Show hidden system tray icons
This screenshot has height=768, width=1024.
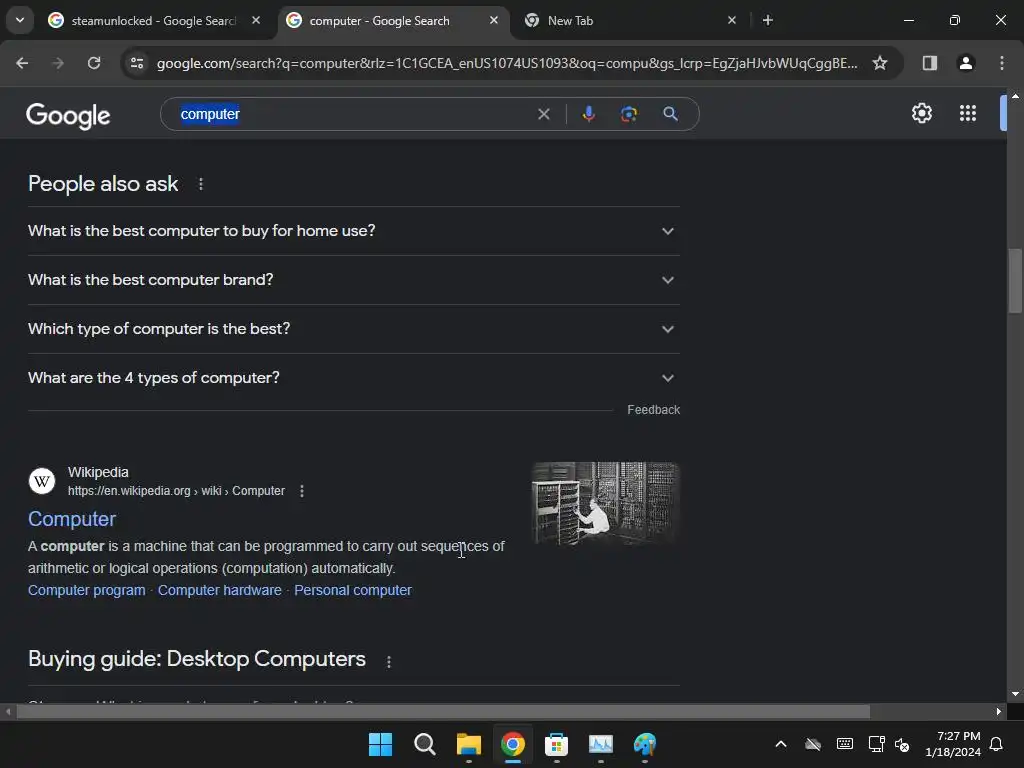780,744
